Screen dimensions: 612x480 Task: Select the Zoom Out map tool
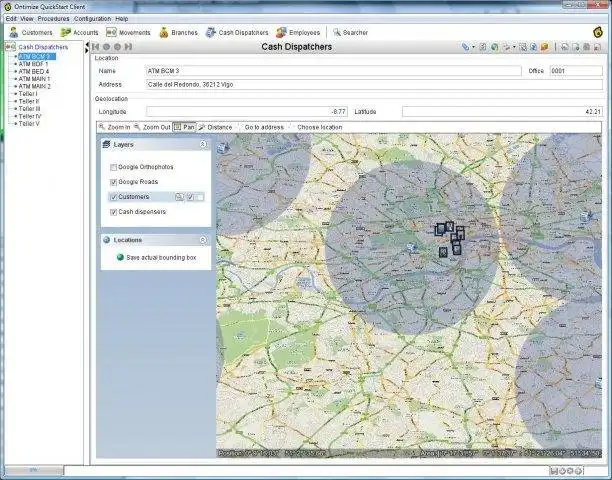pyautogui.click(x=152, y=127)
